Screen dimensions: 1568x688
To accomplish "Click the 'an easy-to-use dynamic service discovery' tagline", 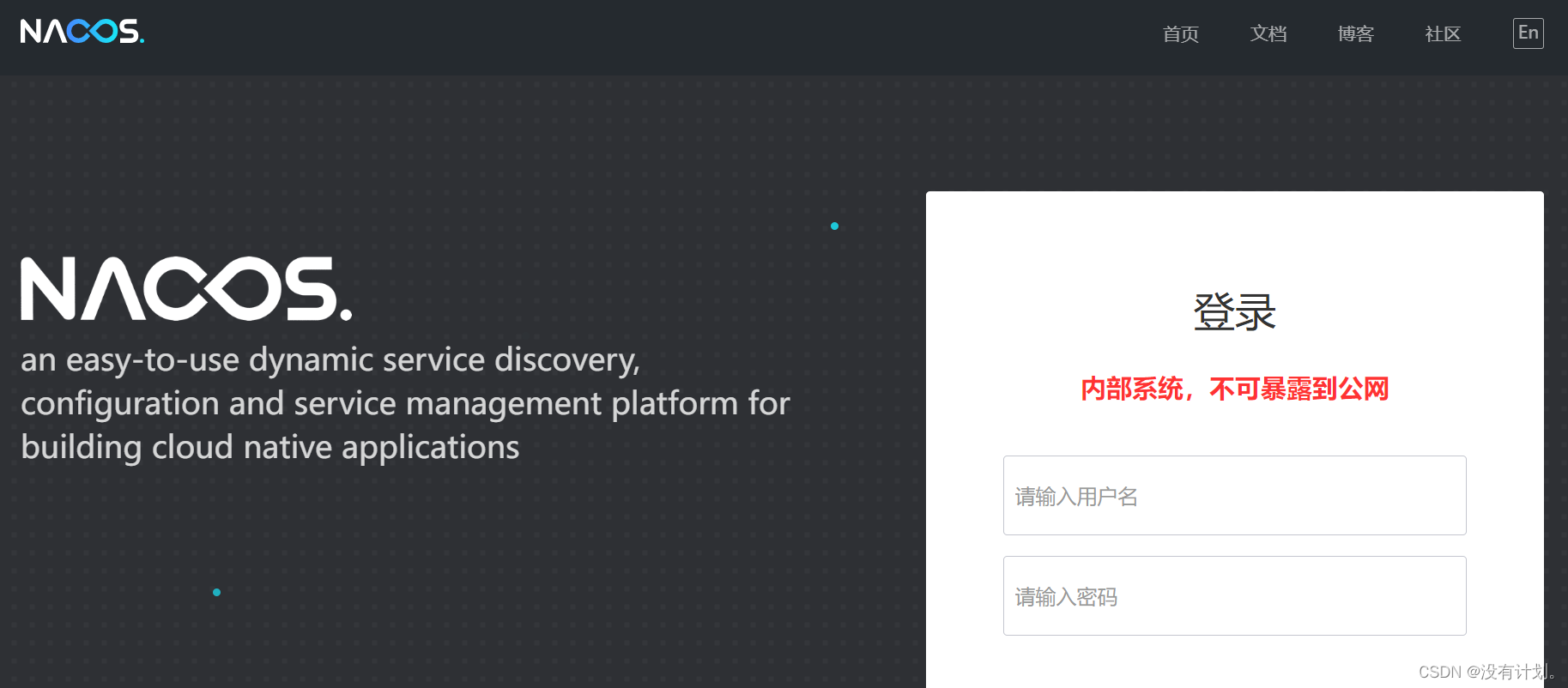I will click(405, 403).
